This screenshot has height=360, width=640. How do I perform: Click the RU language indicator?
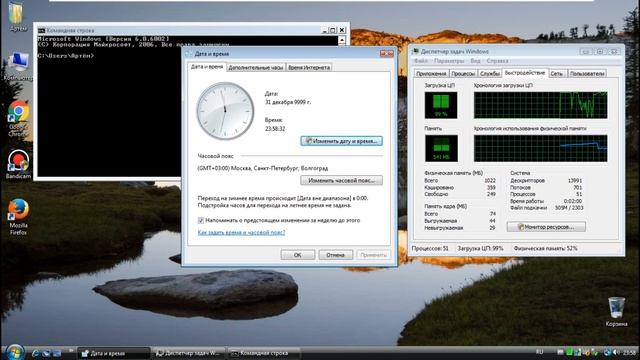pos(539,352)
